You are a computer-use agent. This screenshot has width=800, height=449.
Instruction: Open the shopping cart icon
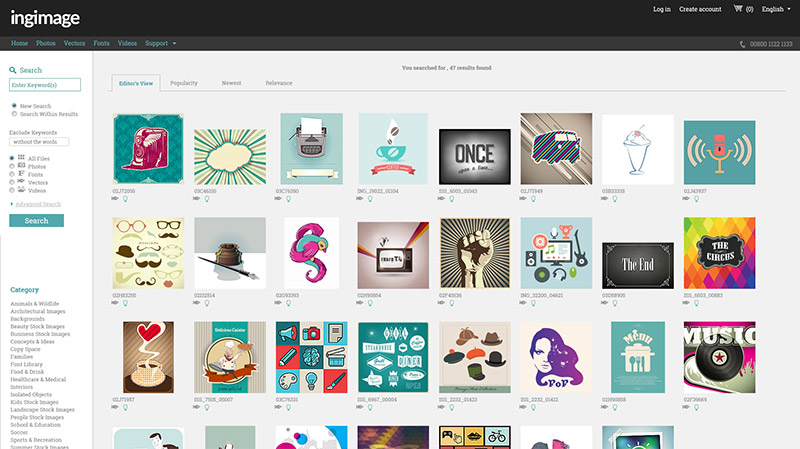[x=739, y=9]
